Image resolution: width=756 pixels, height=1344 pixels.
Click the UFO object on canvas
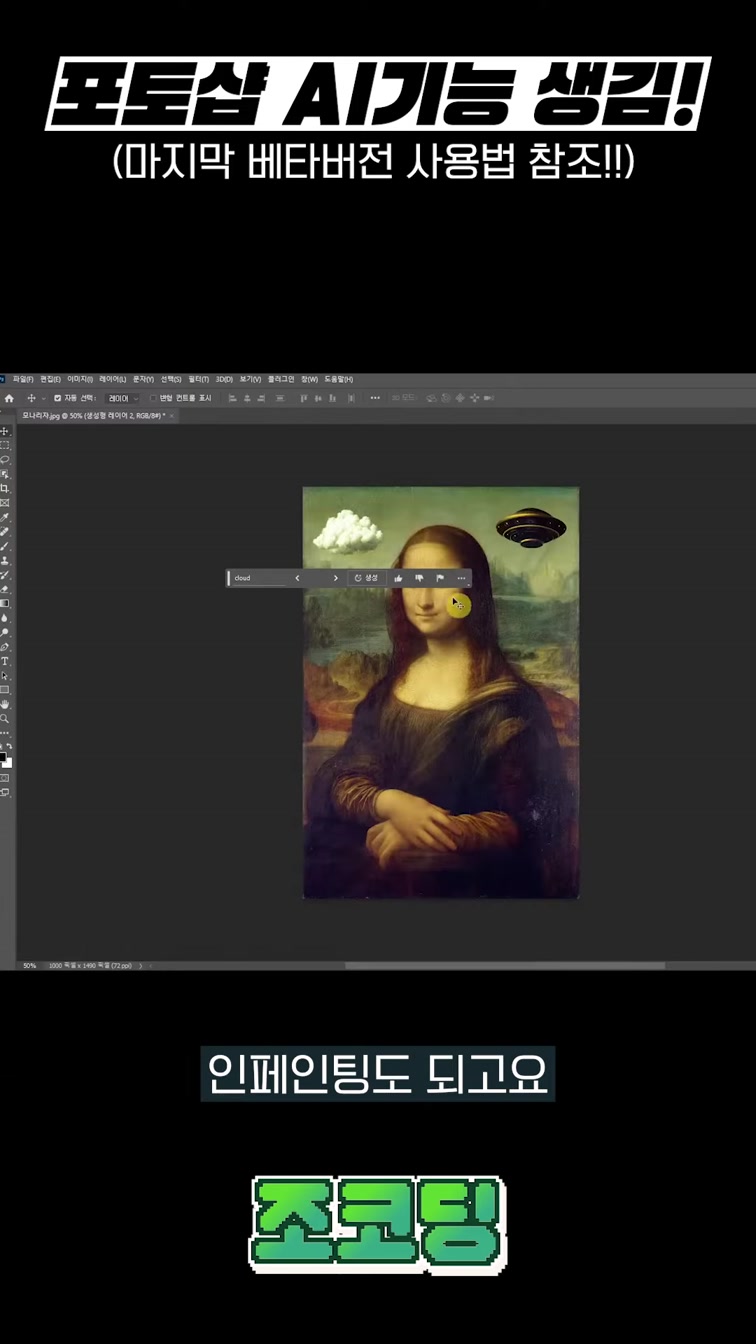(531, 527)
